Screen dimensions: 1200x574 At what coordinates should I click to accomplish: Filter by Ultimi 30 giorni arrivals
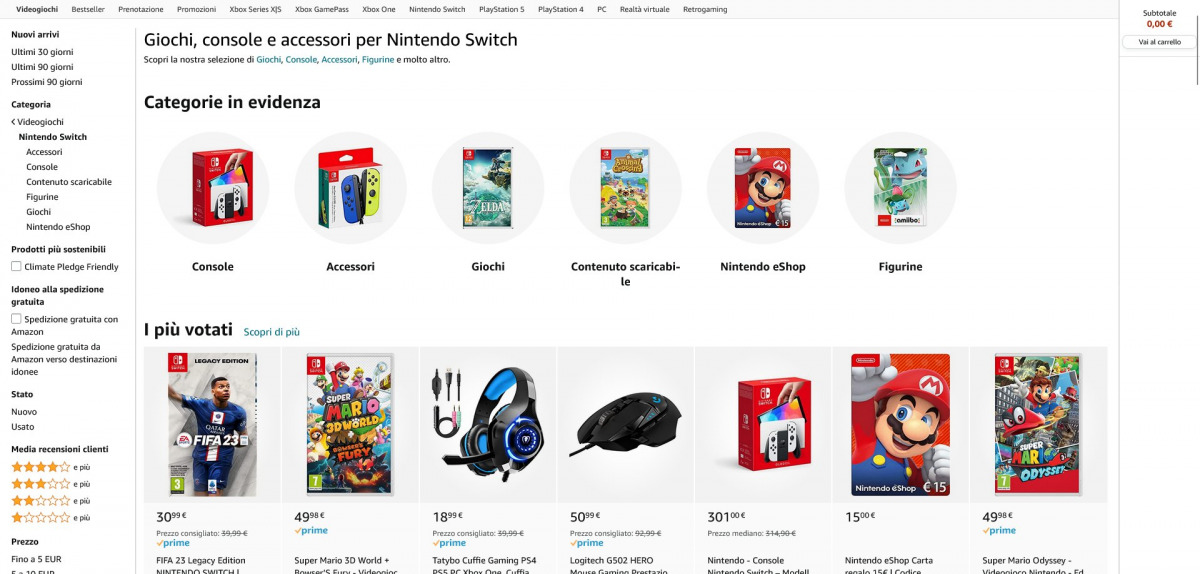(42, 51)
